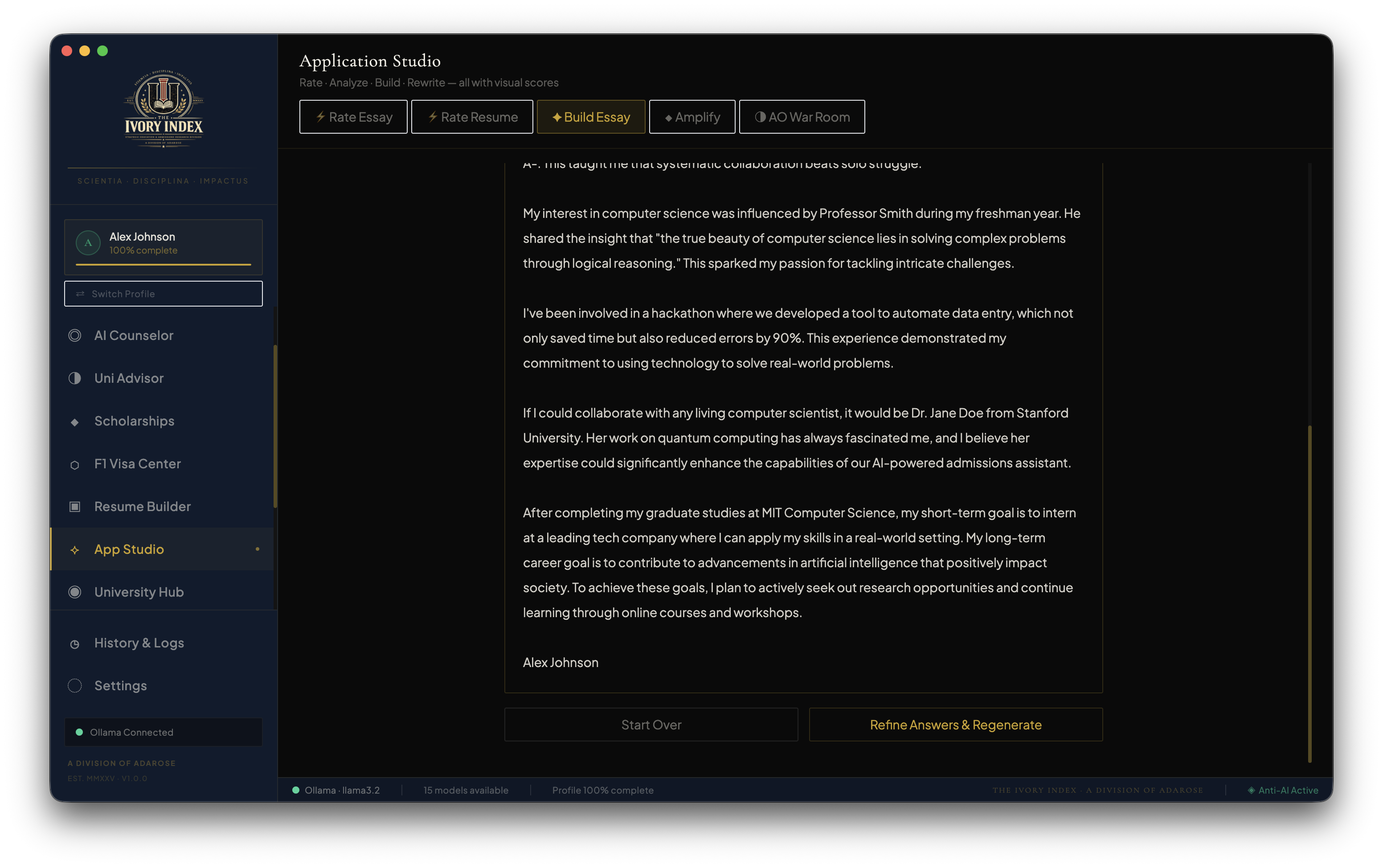Click Refine Answers & Regenerate
1383x868 pixels.
[x=955, y=725]
